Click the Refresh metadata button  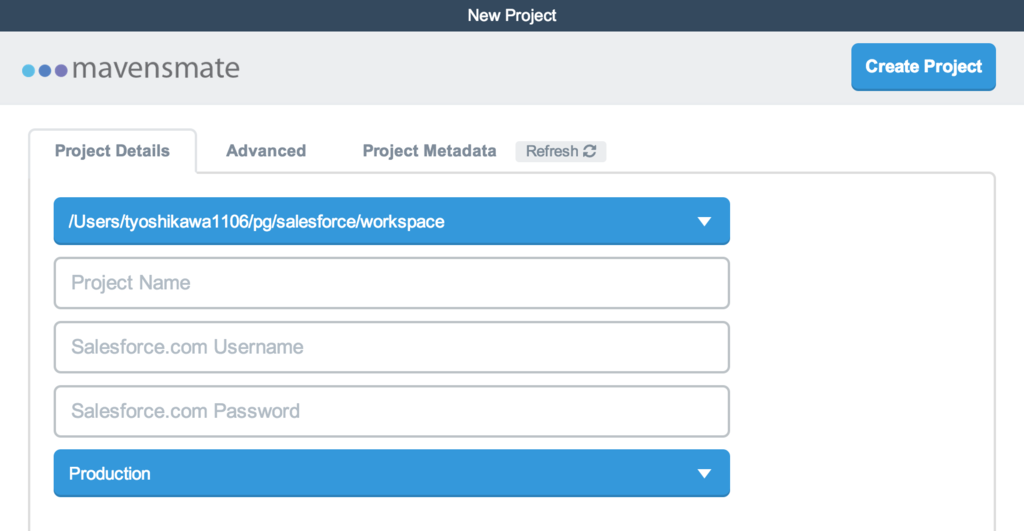coord(560,151)
